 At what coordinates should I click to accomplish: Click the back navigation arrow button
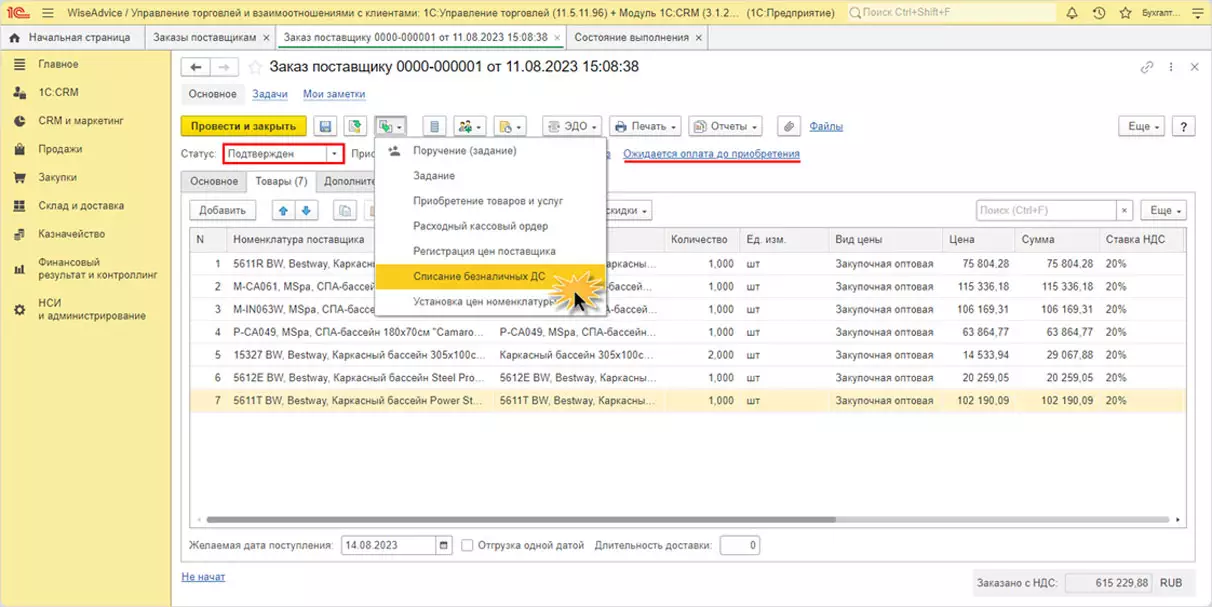[196, 67]
